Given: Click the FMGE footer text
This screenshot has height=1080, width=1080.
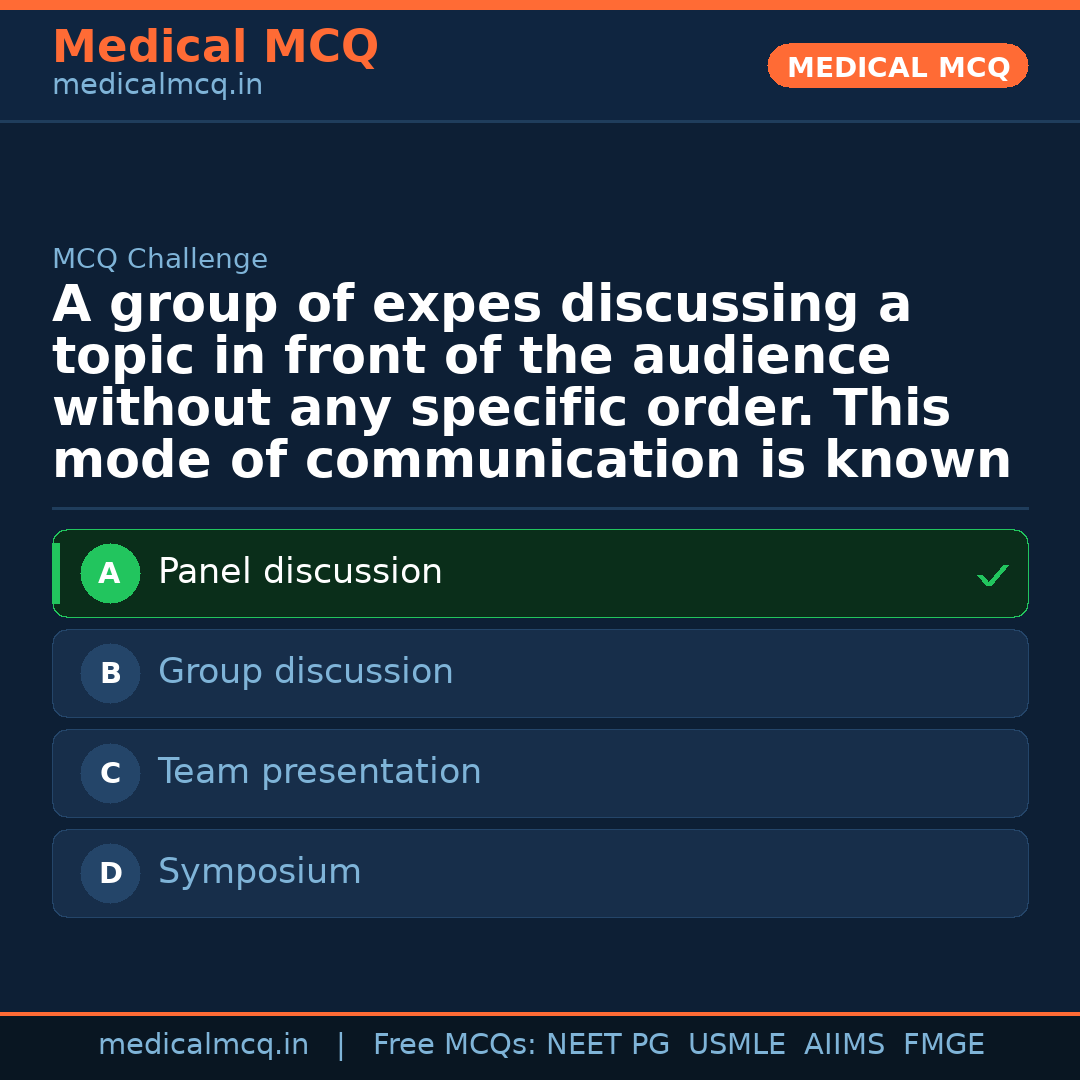Looking at the screenshot, I should coord(944,1044).
